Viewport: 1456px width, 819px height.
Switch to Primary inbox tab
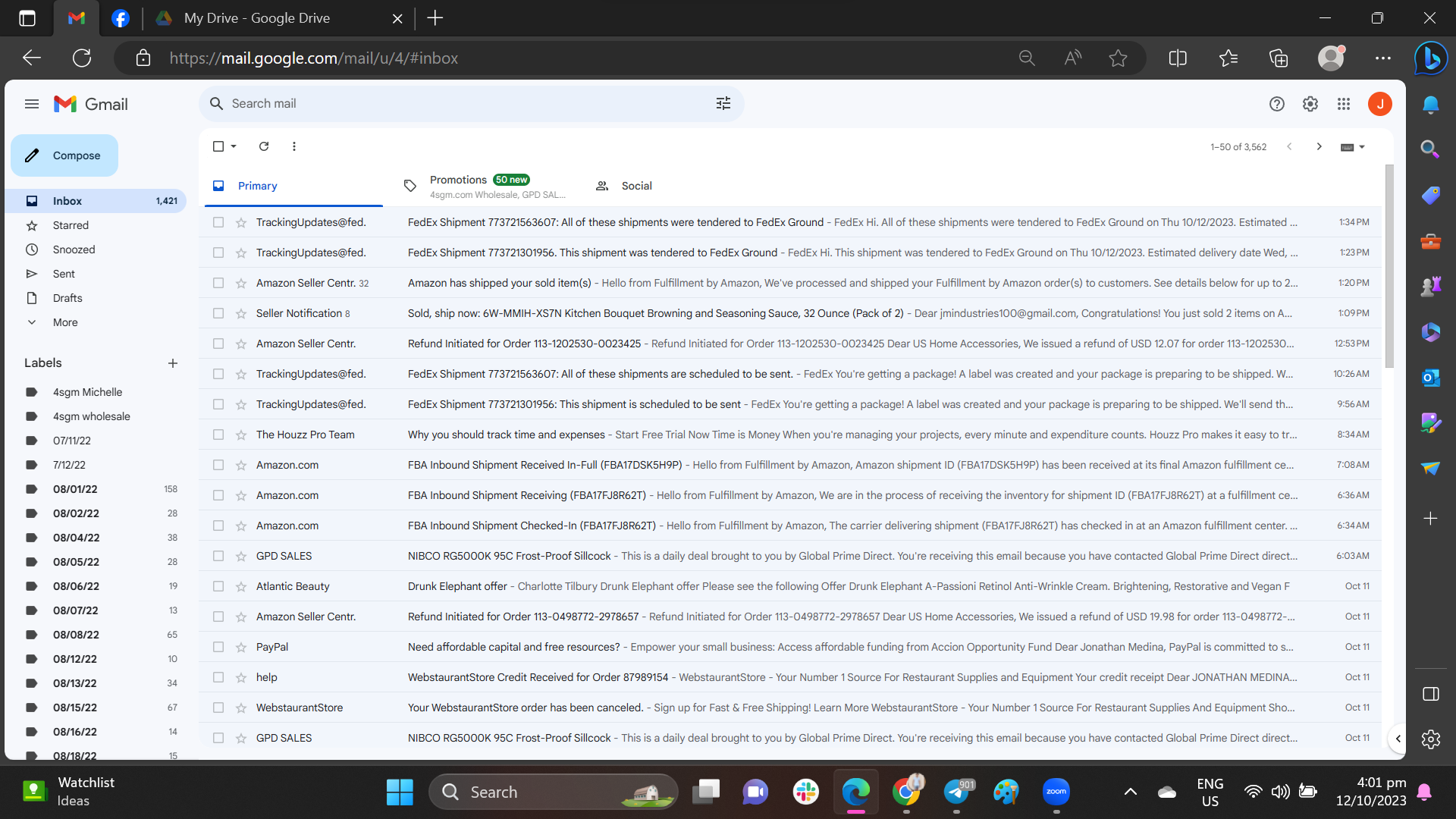point(292,186)
